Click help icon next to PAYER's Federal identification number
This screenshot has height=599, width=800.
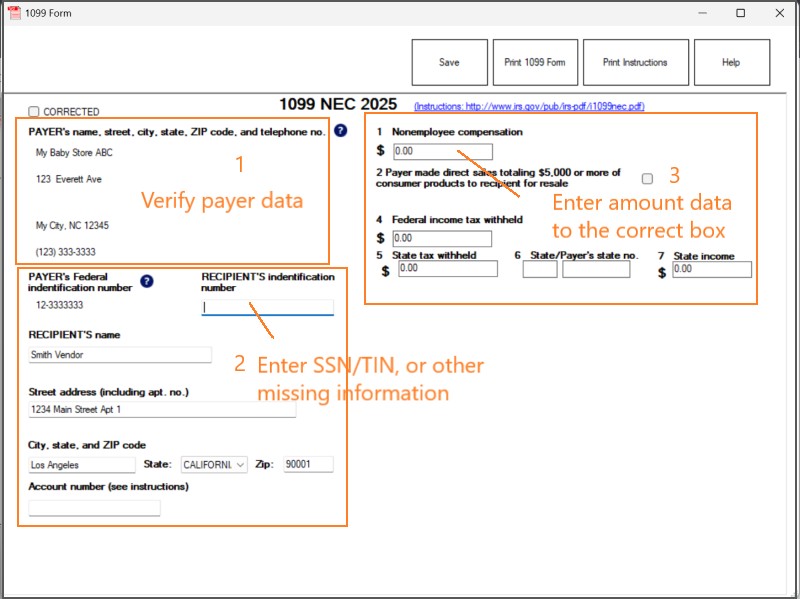pyautogui.click(x=147, y=281)
